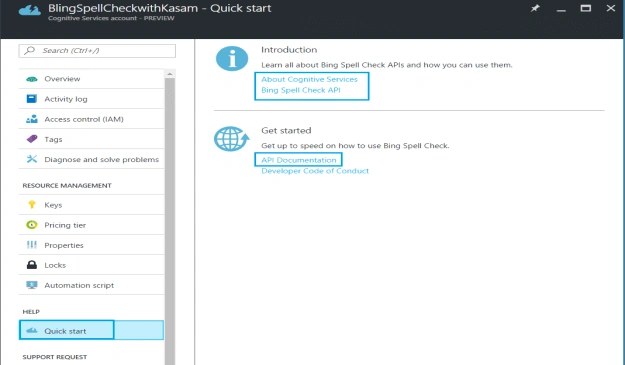This screenshot has width=625, height=365.
Task: Open Automation script entry
Action: coord(91,285)
